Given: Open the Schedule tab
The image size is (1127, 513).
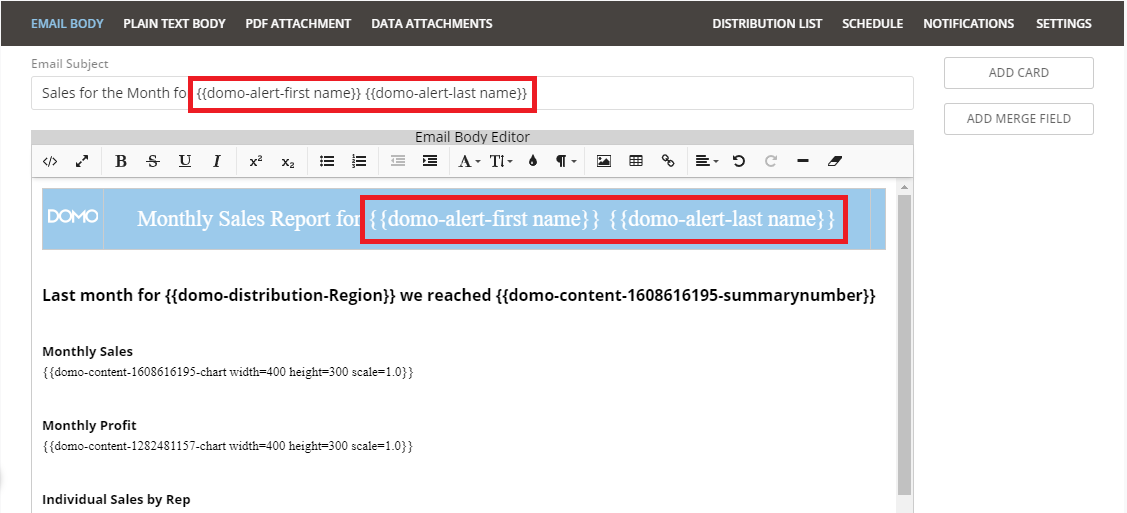Looking at the screenshot, I should [x=873, y=24].
